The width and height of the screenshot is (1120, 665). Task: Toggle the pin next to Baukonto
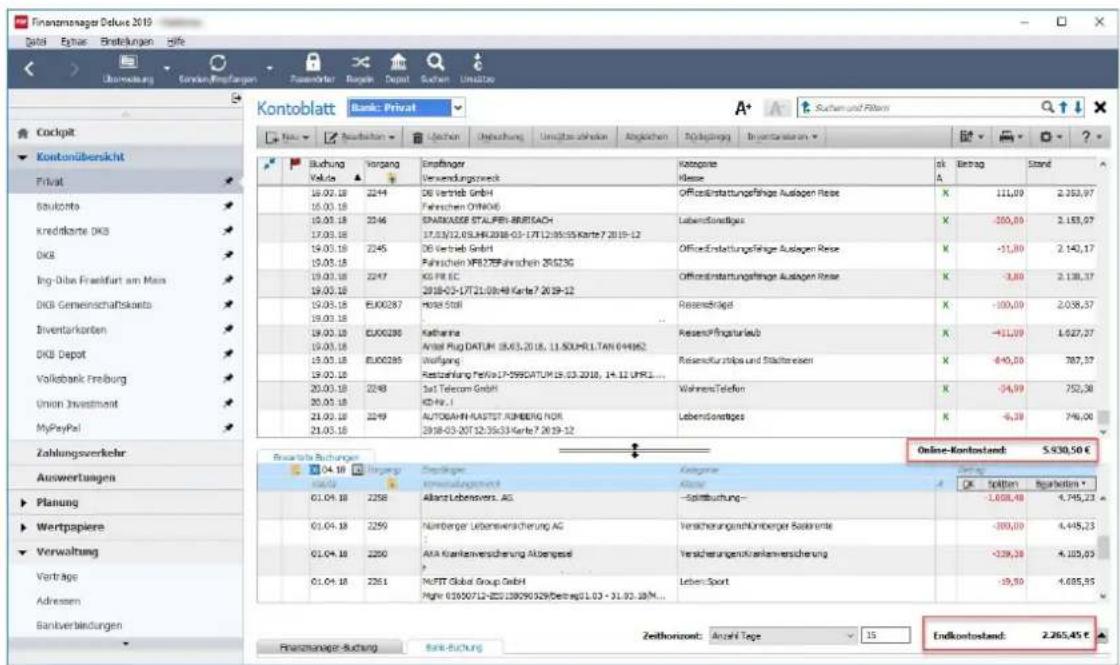(228, 206)
